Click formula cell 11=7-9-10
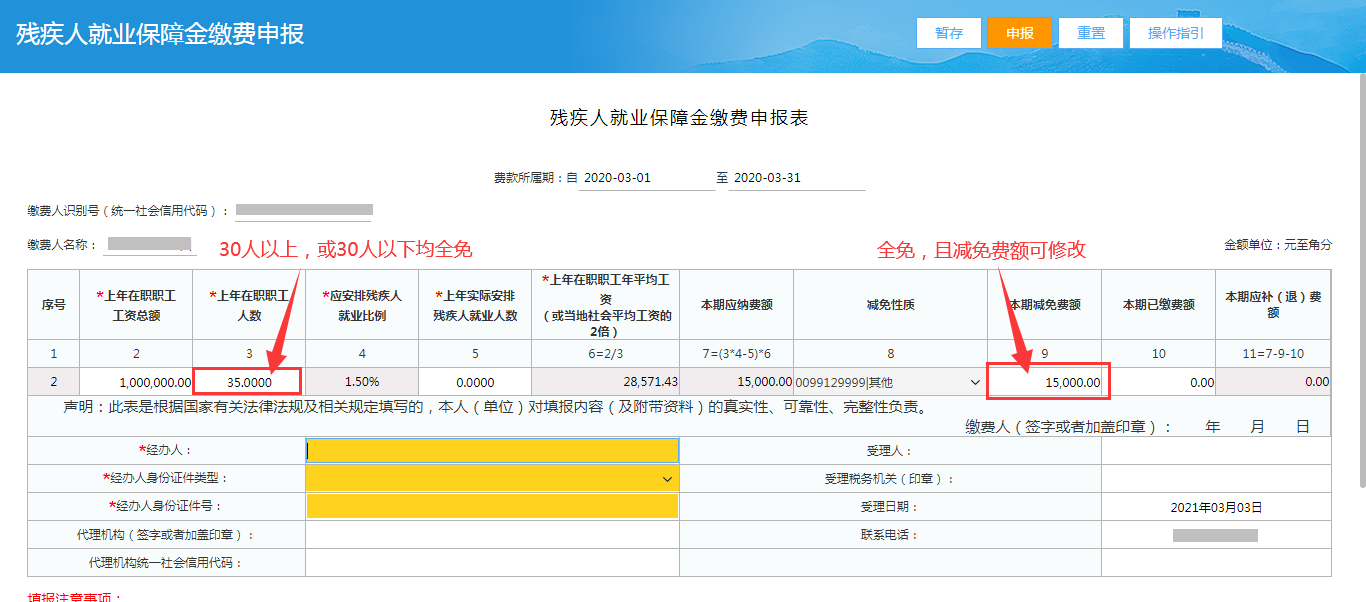Viewport: 1366px width, 602px height. (x=1274, y=354)
